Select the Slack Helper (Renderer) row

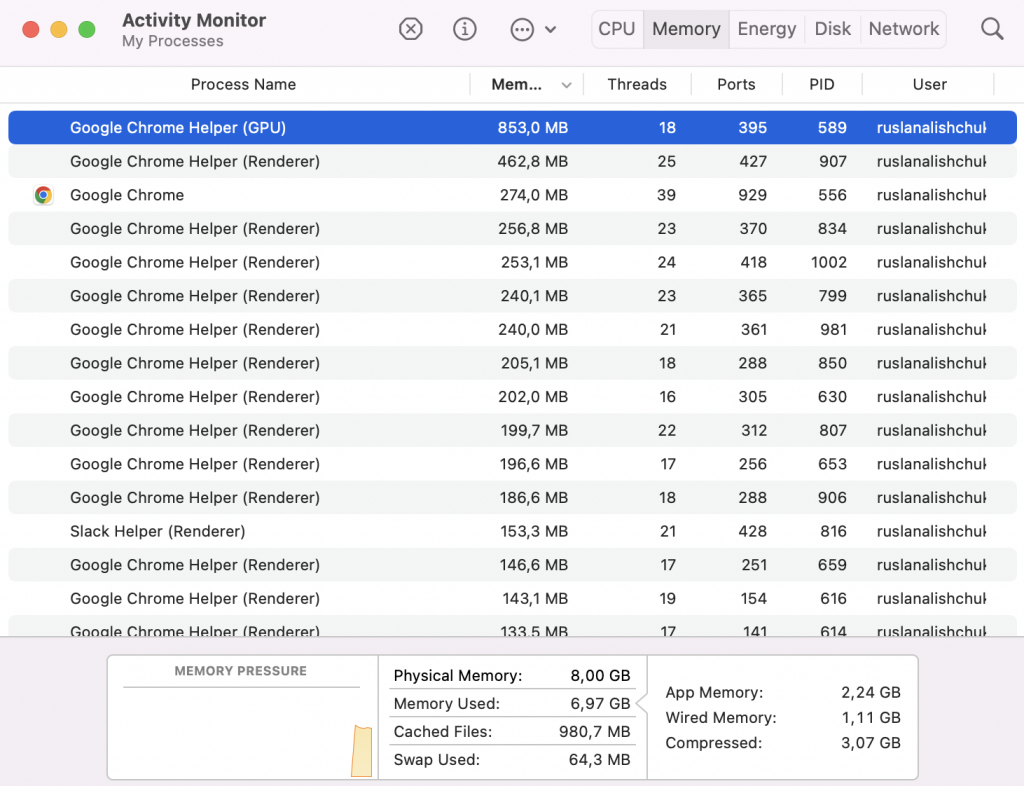[x=512, y=531]
